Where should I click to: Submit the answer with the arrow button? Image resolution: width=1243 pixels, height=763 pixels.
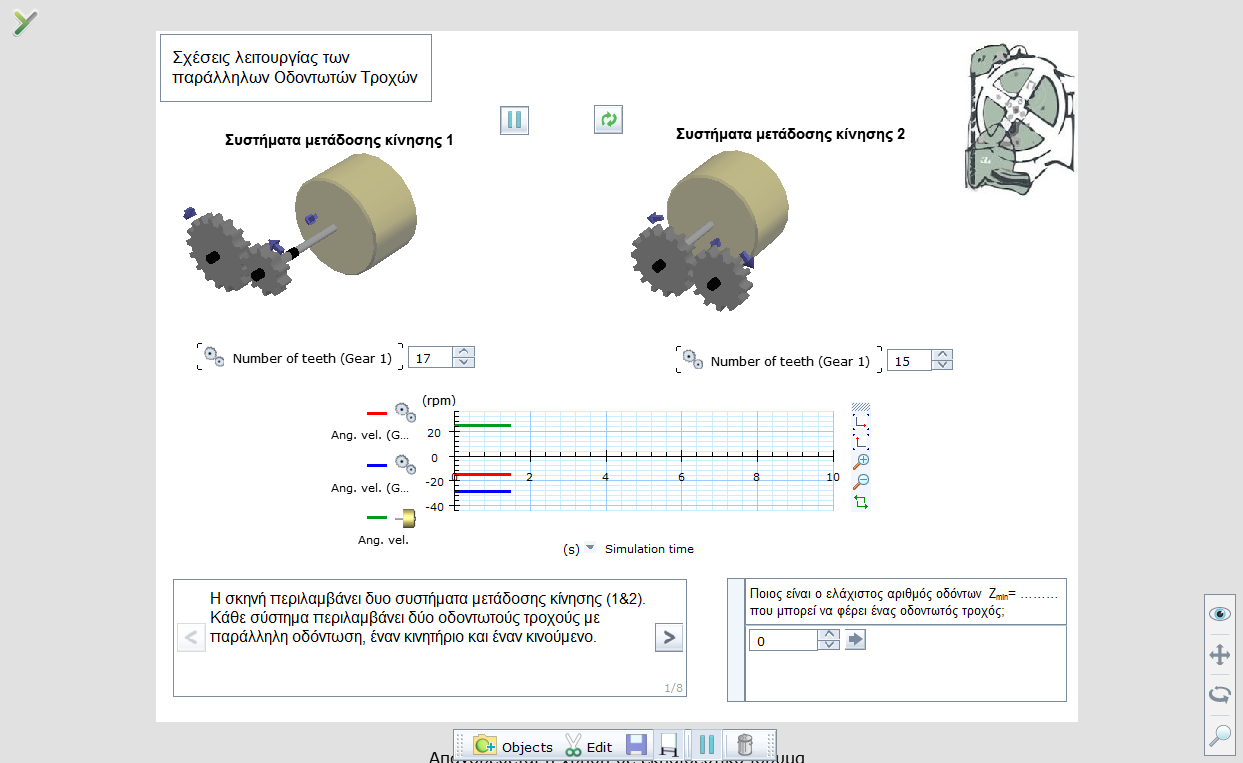[855, 640]
